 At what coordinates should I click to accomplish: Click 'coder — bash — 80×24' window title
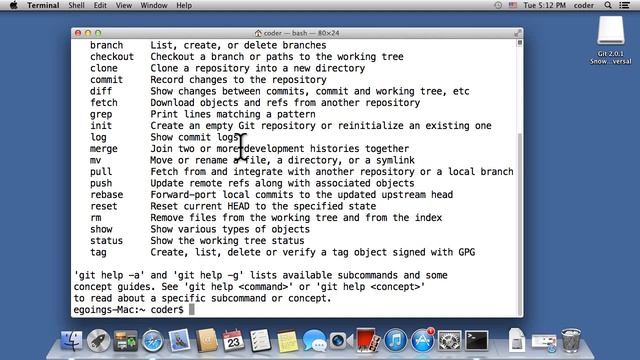point(302,33)
